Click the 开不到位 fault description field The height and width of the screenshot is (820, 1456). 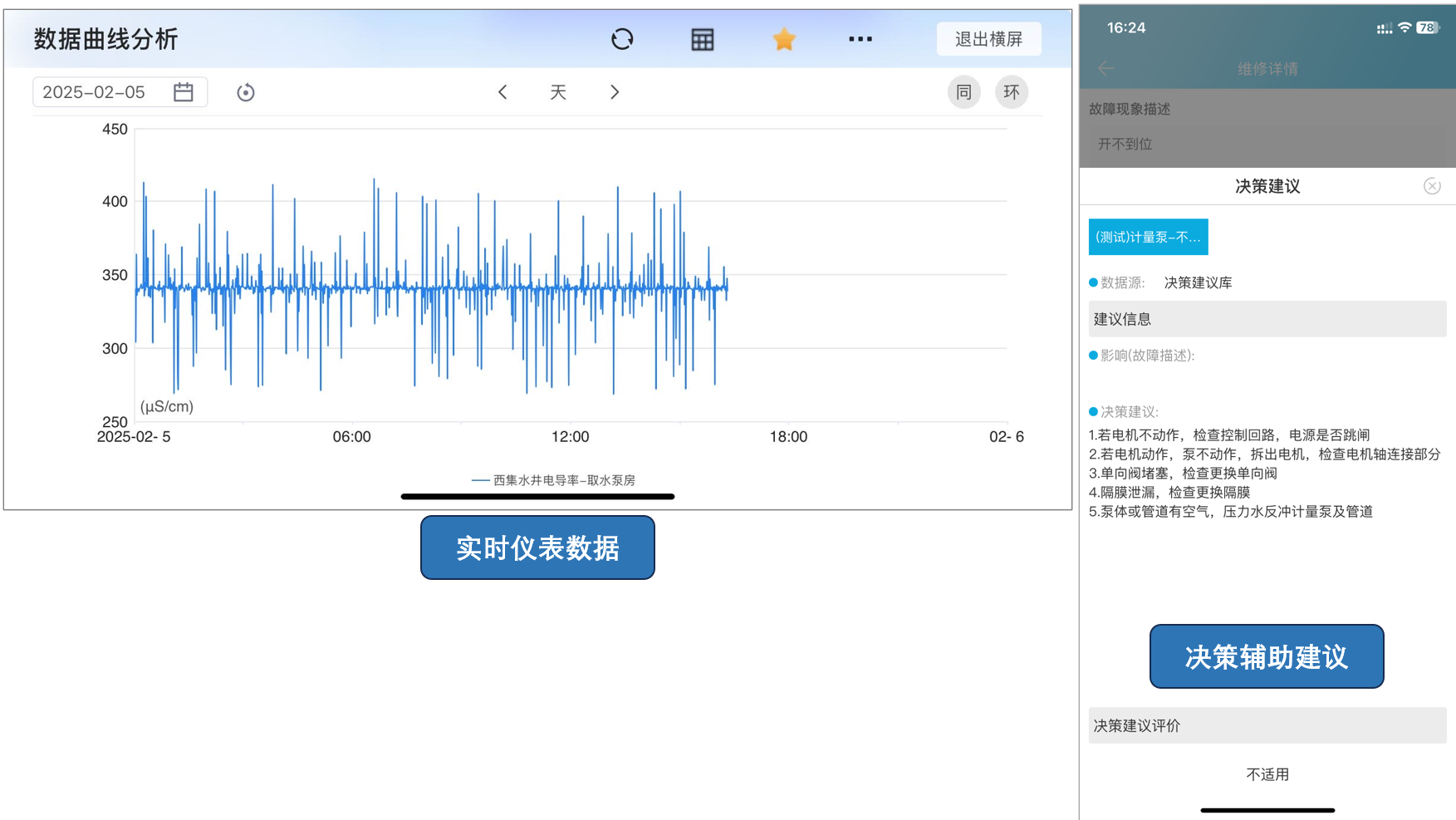click(1267, 145)
